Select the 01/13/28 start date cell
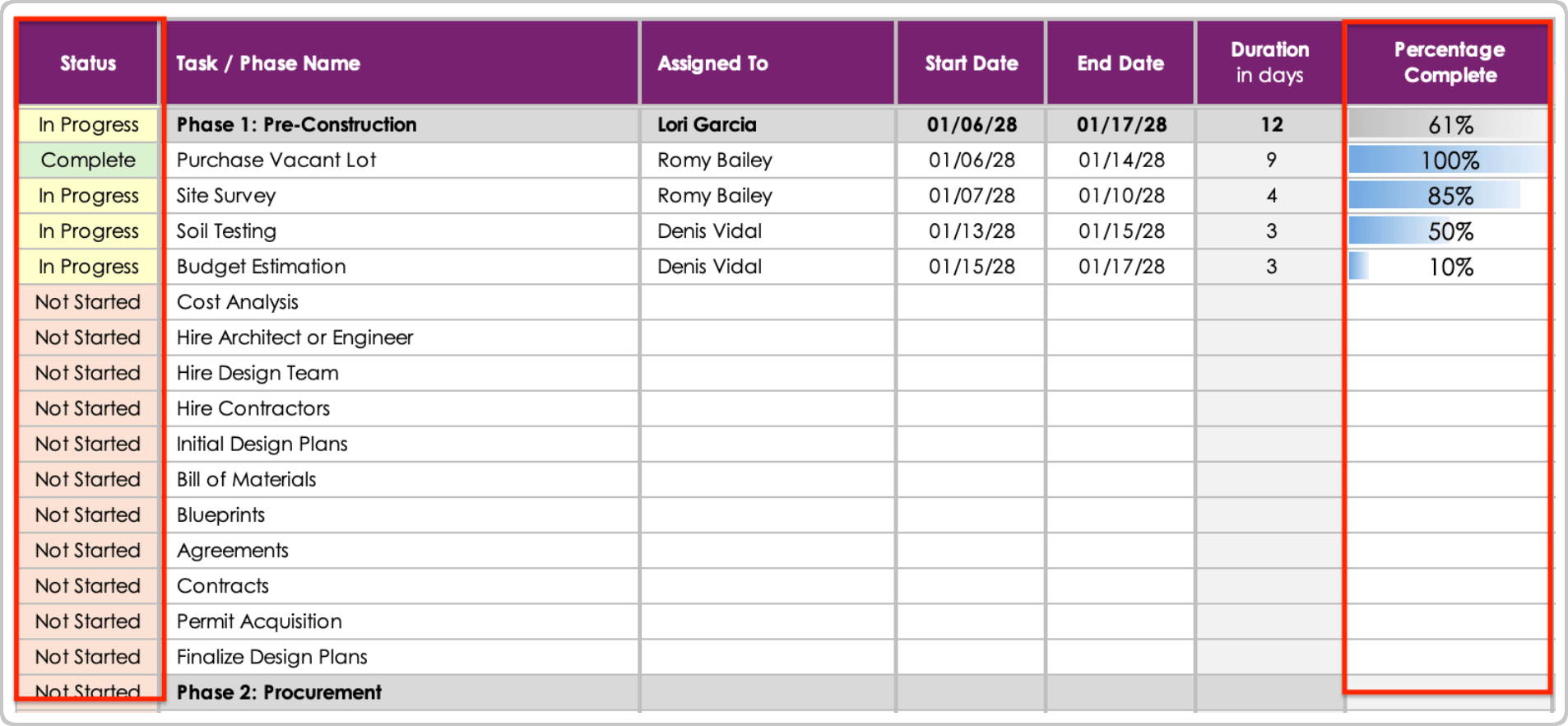Screen dimensions: 1568x726 (x=972, y=231)
